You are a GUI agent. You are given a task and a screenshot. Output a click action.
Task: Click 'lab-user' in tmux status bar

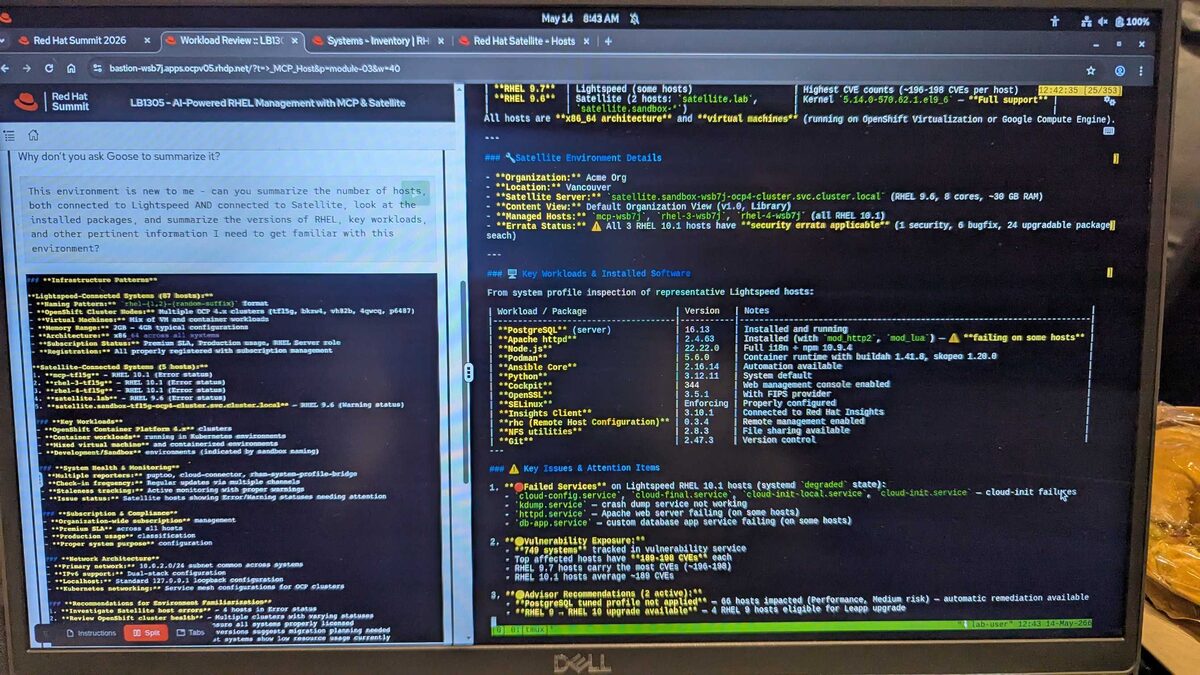point(992,624)
